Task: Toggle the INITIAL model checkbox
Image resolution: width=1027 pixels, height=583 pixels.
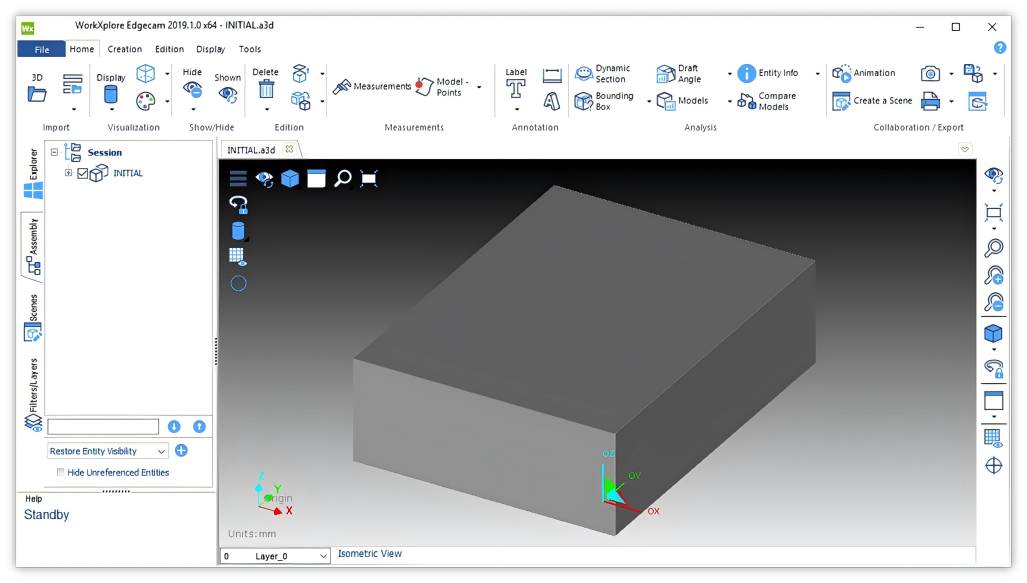Action: tap(83, 174)
